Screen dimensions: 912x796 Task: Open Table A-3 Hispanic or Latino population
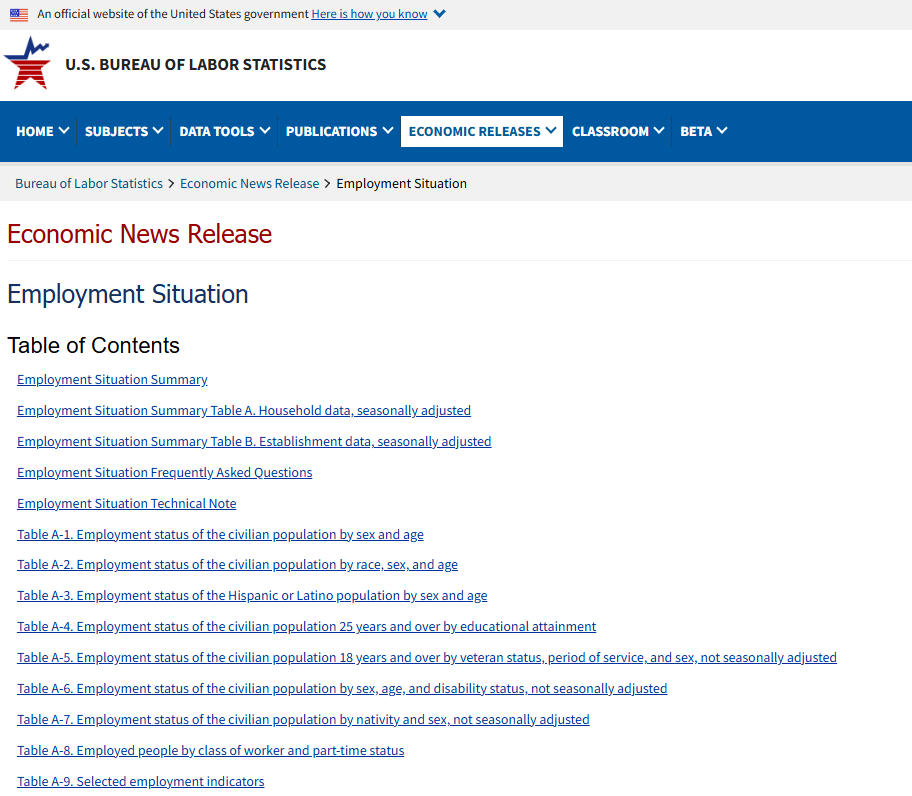252,595
